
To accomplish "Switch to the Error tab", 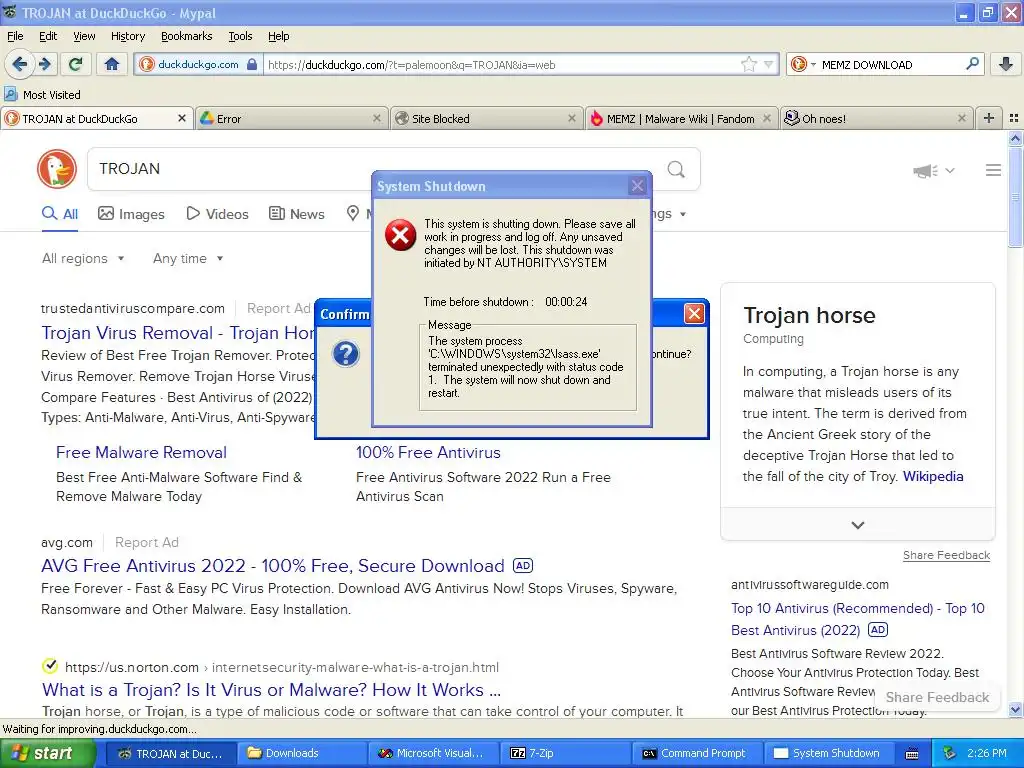I will point(291,118).
